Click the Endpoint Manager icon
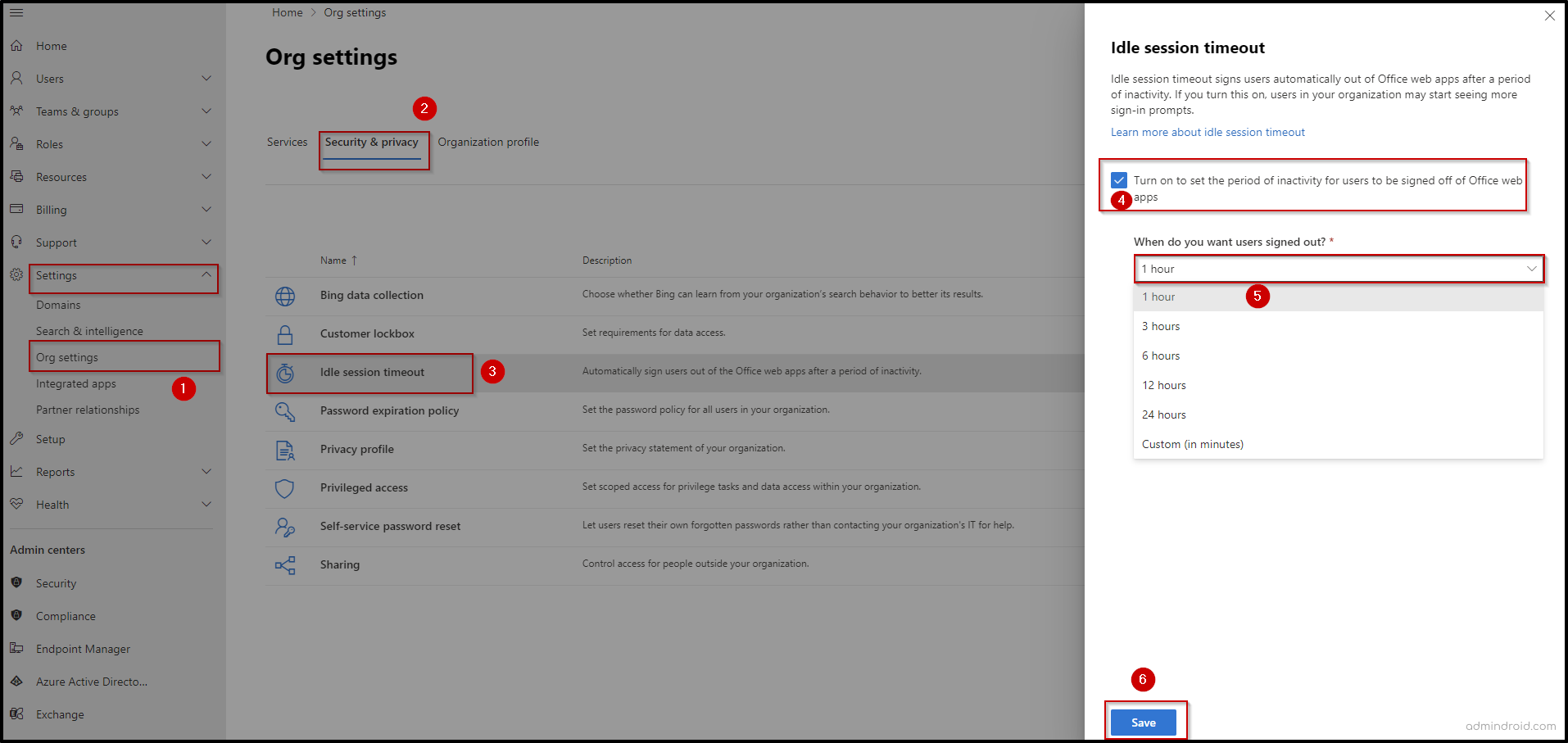The height and width of the screenshot is (743, 1568). [16, 648]
